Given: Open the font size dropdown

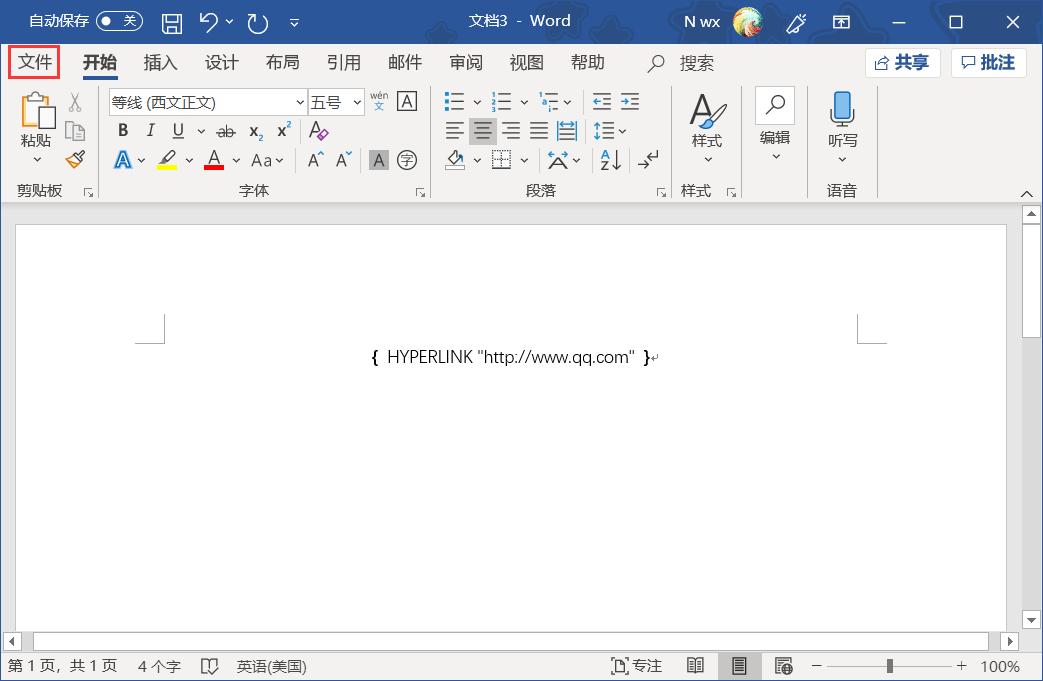Looking at the screenshot, I should click(357, 102).
